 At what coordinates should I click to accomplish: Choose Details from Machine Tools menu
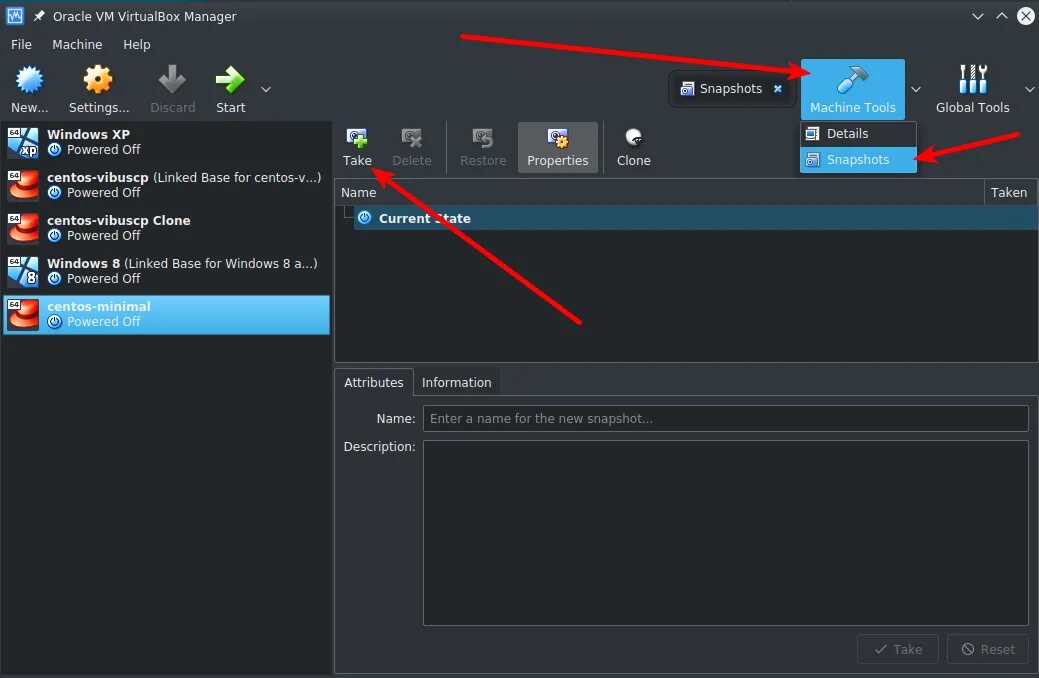click(x=858, y=134)
